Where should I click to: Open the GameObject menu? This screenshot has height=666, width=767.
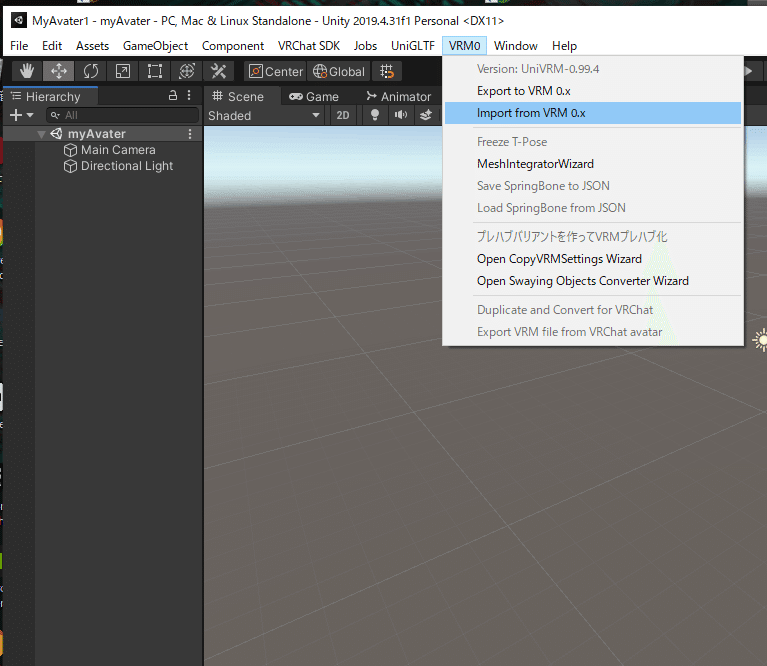click(x=156, y=45)
